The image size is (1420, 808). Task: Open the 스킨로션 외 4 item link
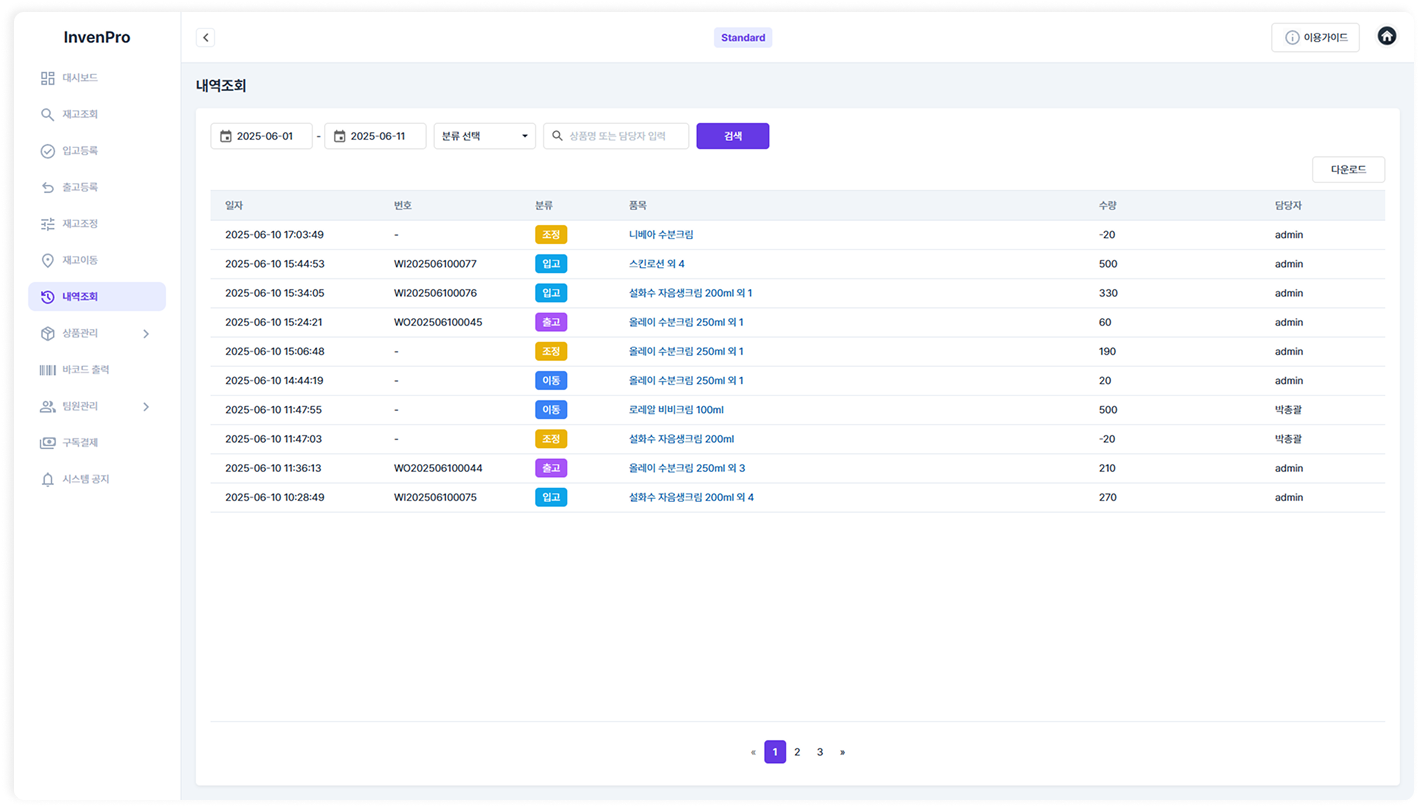click(x=657, y=264)
